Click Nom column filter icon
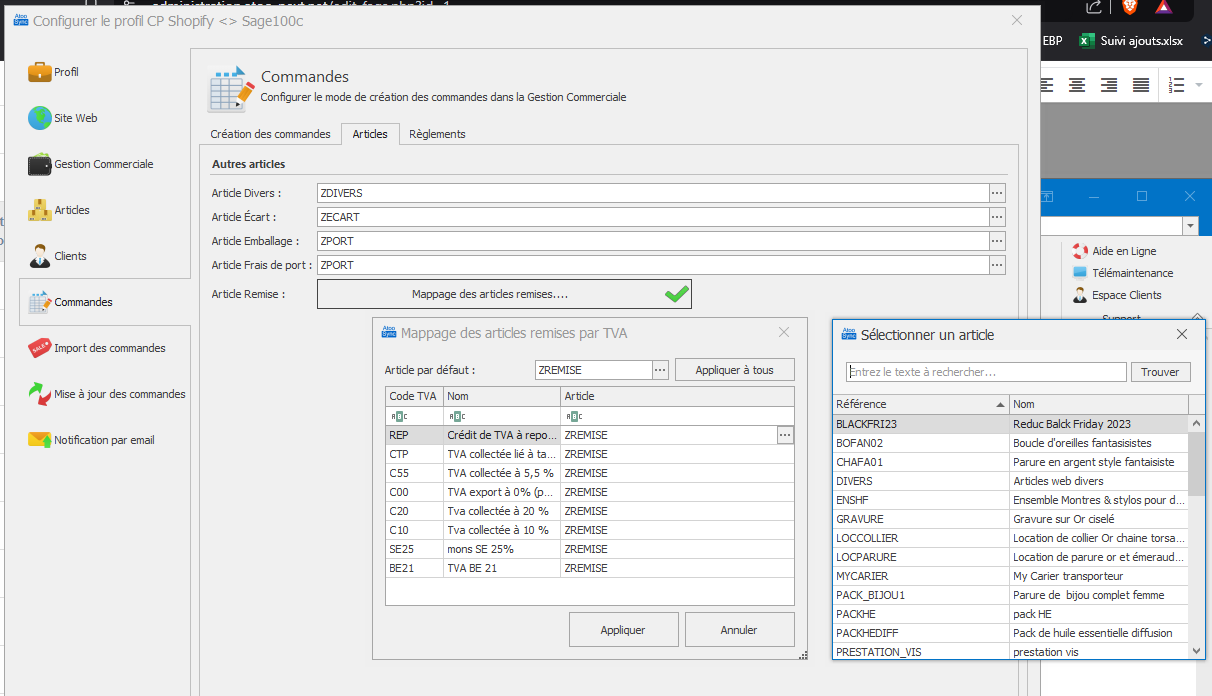1212x696 pixels. 457,416
